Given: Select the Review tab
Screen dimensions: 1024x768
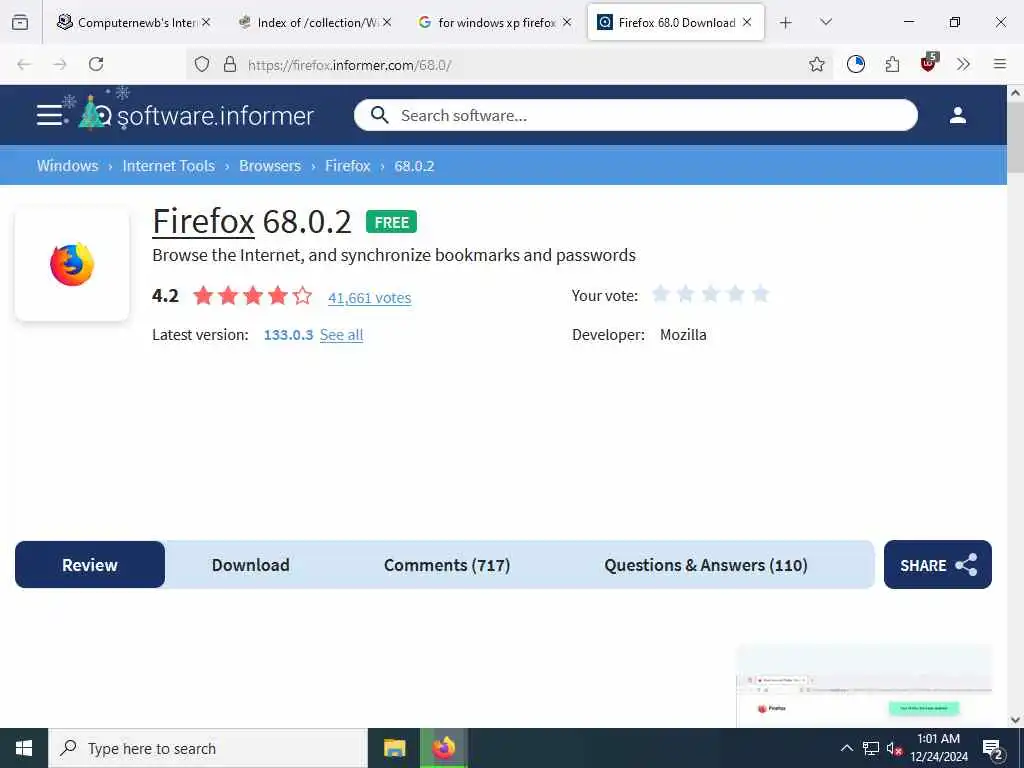Looking at the screenshot, I should [90, 565].
